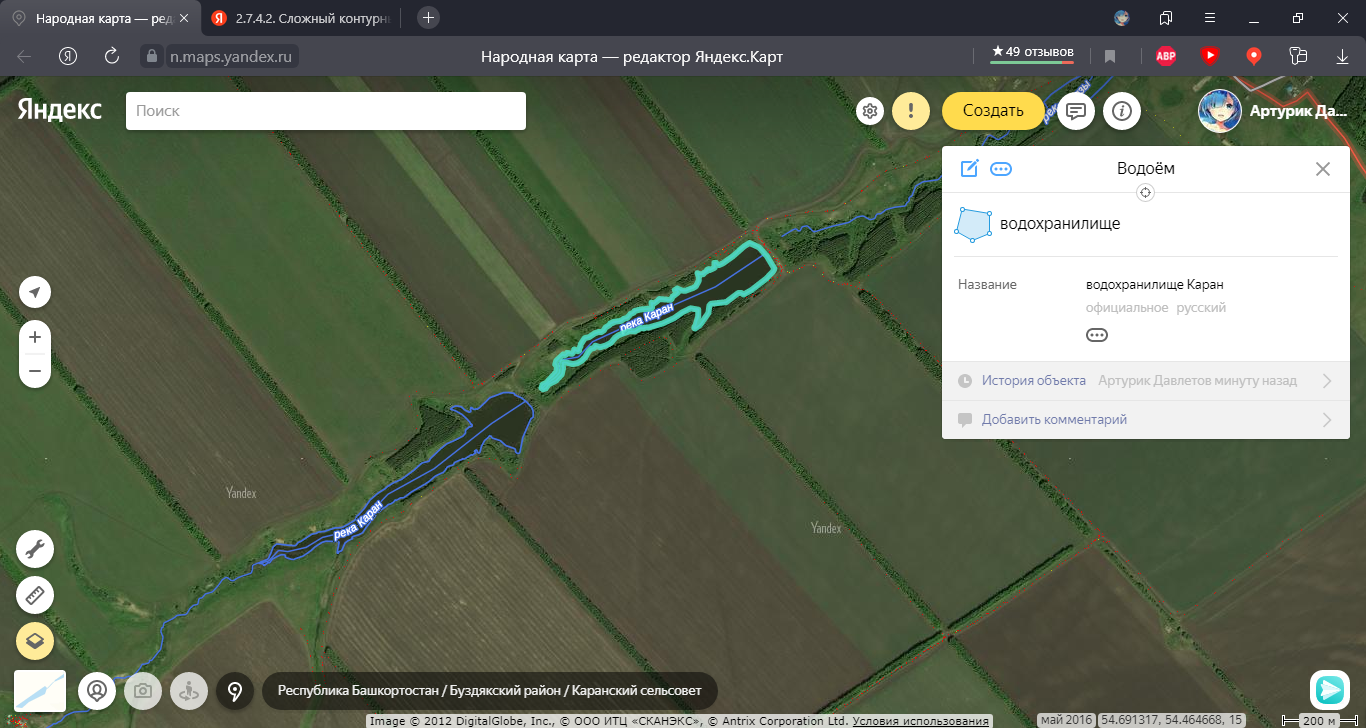Screen dimensions: 1366x728
Task: Open map settings gear icon
Action: [x=870, y=111]
